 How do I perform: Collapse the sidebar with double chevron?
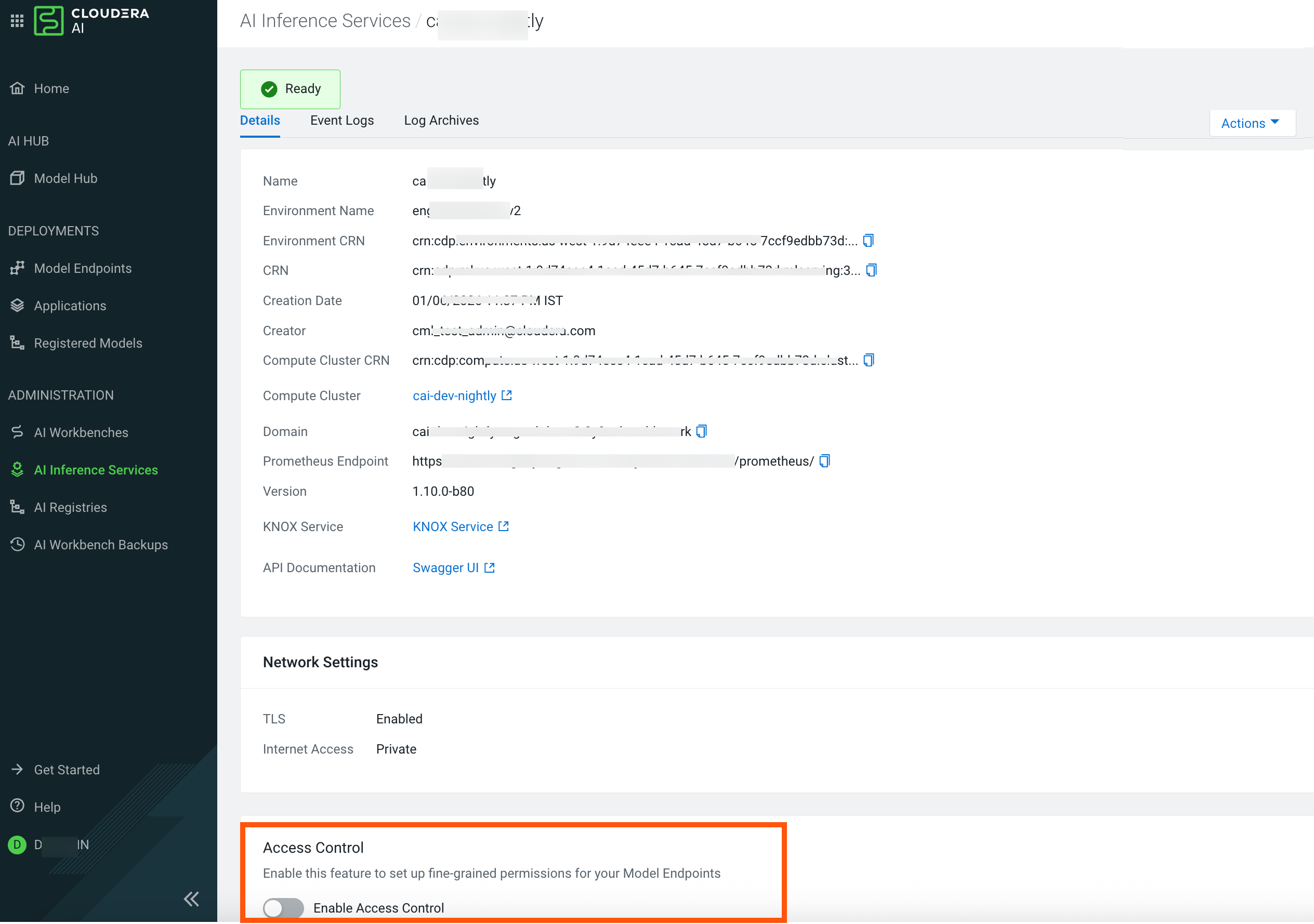(x=191, y=899)
